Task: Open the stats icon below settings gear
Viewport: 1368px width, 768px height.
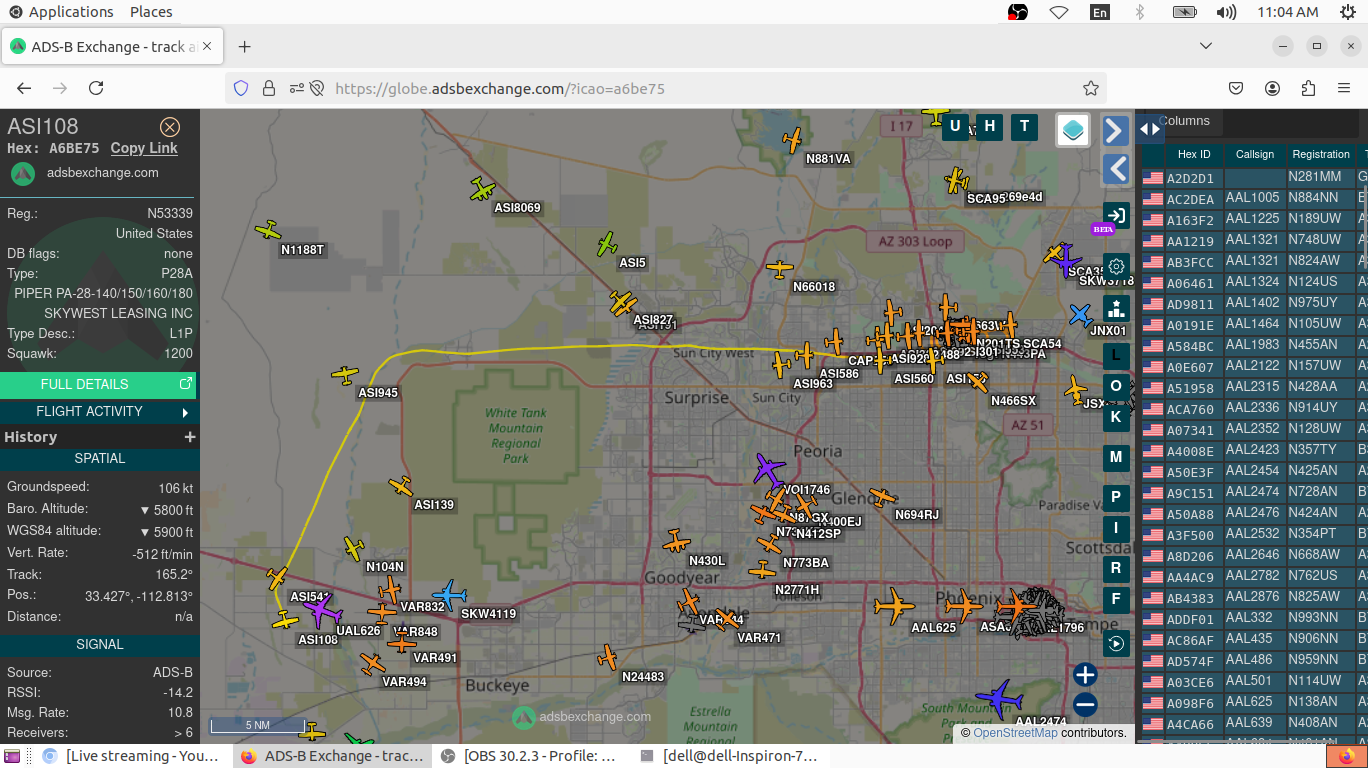Action: pyautogui.click(x=1116, y=308)
